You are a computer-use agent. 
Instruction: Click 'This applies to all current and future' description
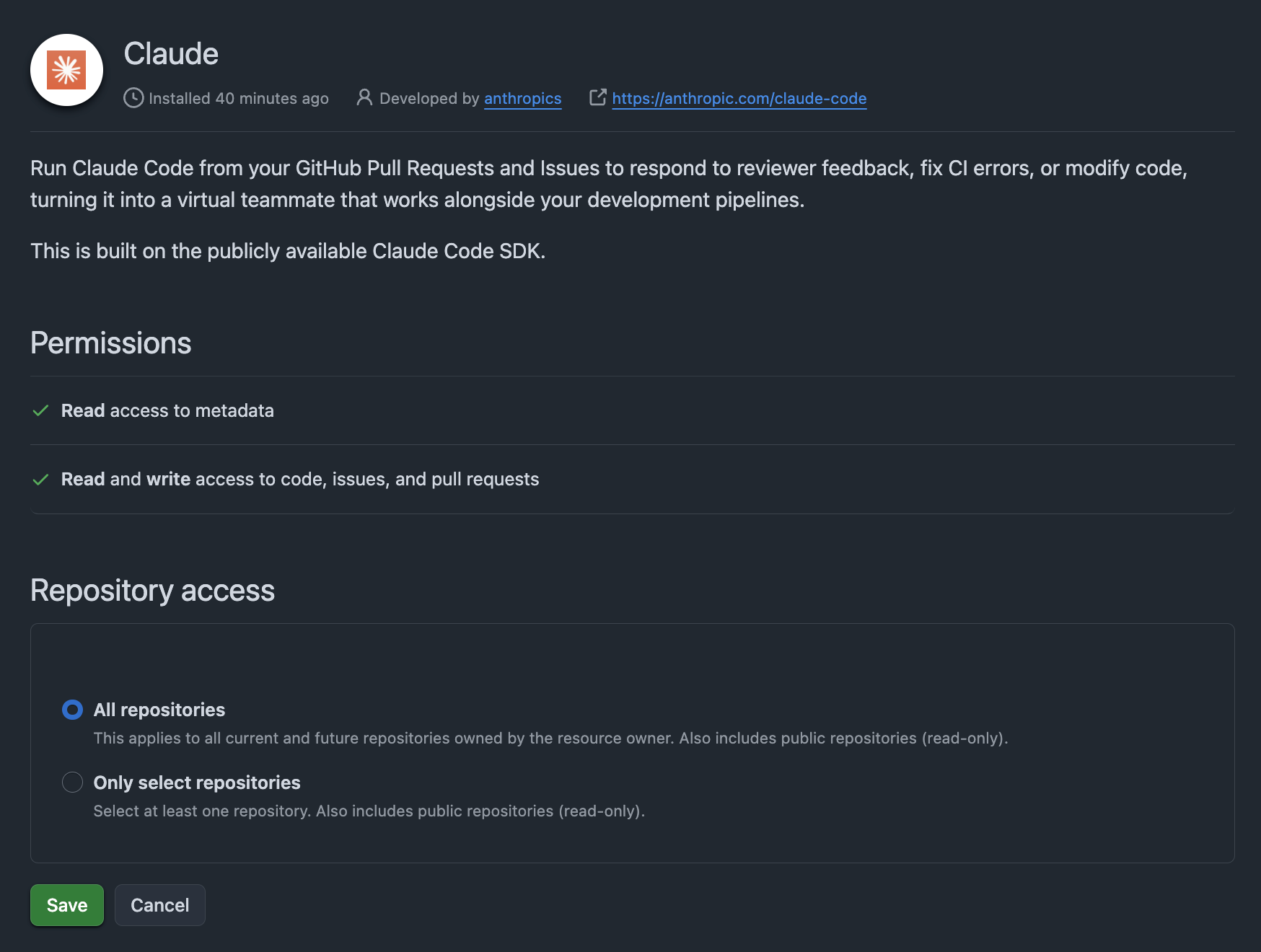pos(550,739)
